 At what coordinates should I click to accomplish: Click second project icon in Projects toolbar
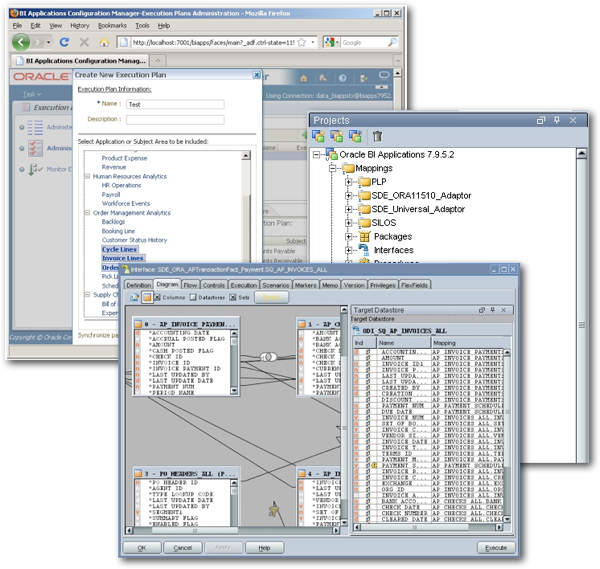coord(337,136)
